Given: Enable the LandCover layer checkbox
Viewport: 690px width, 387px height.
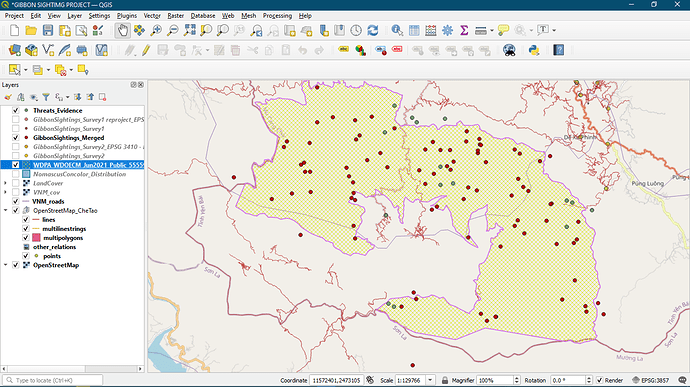Looking at the screenshot, I should (16, 183).
